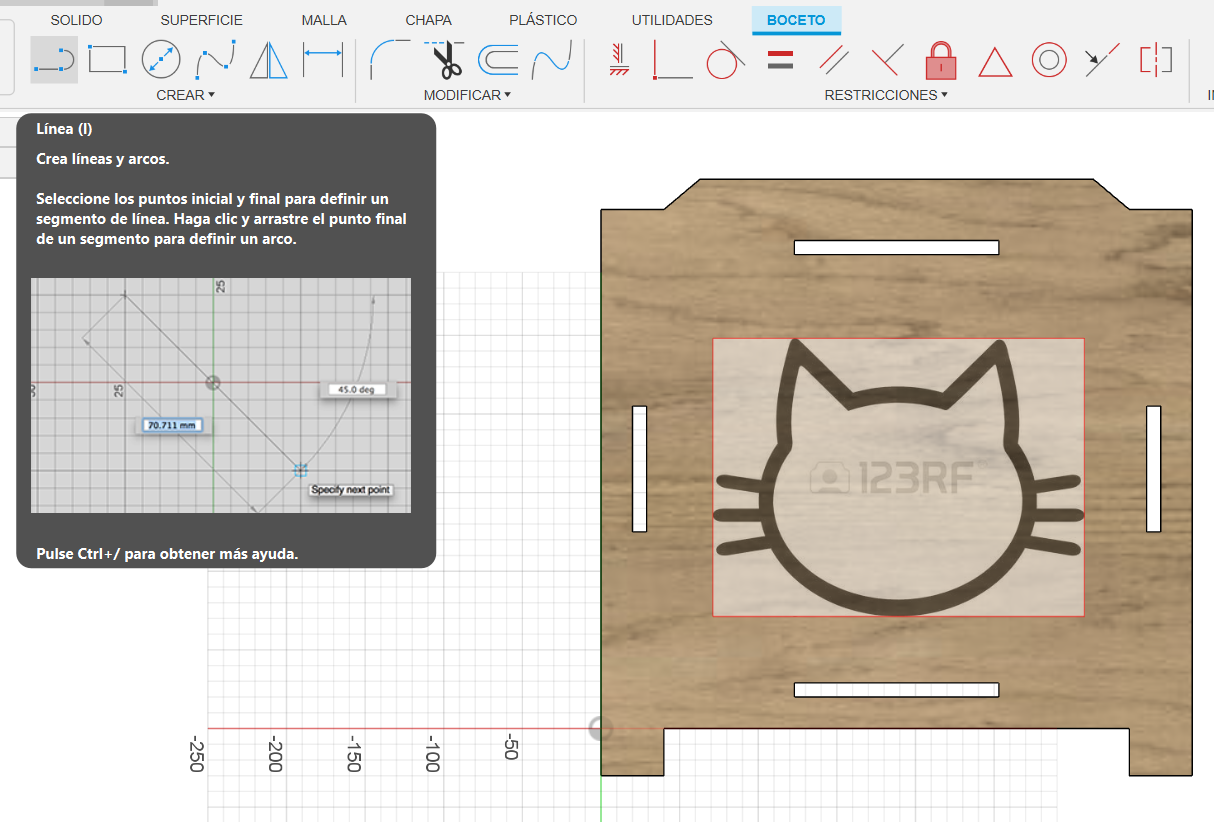Click the cat face image on canvas
The width and height of the screenshot is (1214, 822).
[x=898, y=477]
